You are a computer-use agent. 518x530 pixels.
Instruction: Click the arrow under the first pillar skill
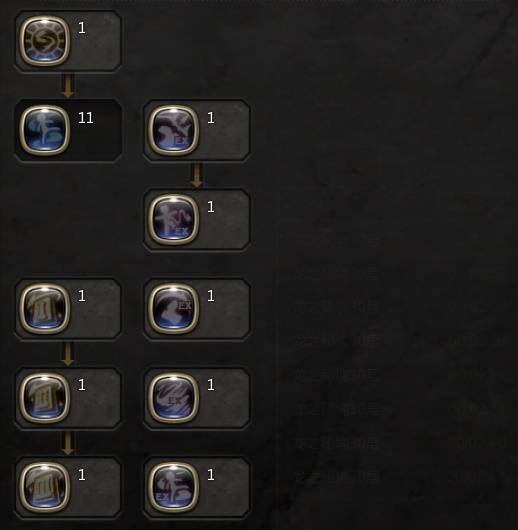(x=68, y=354)
